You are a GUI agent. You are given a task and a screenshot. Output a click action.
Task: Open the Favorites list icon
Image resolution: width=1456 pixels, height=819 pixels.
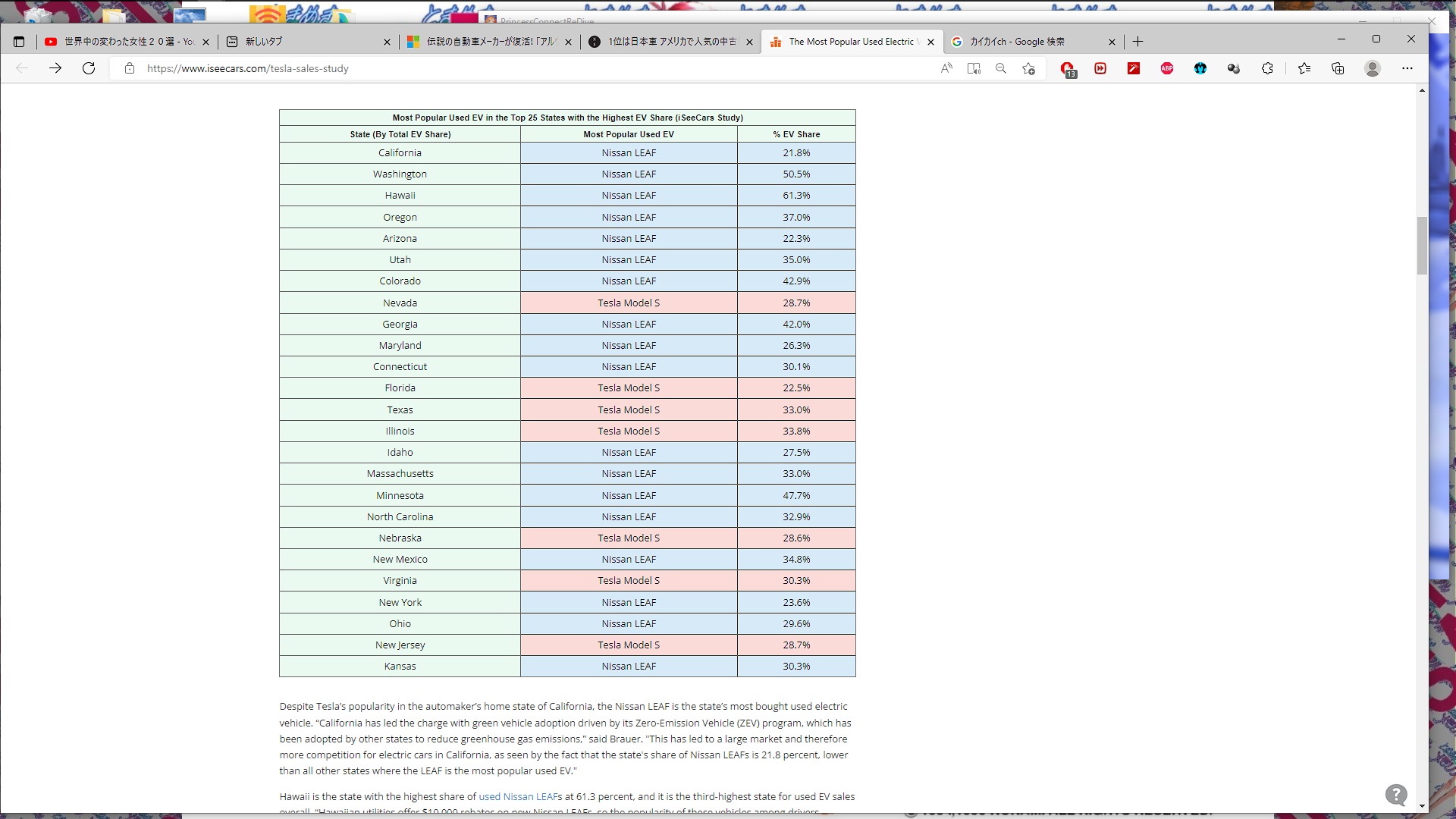click(1304, 68)
